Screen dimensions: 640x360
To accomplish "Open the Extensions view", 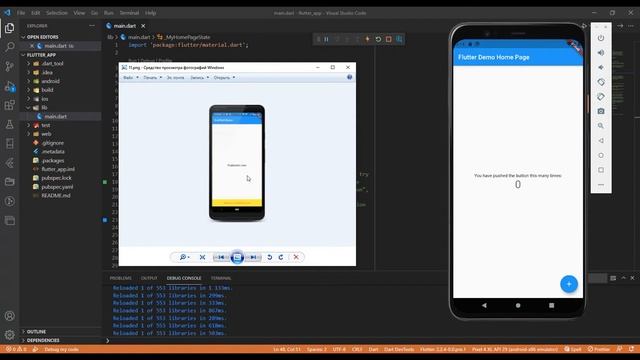I will pyautogui.click(x=9, y=105).
